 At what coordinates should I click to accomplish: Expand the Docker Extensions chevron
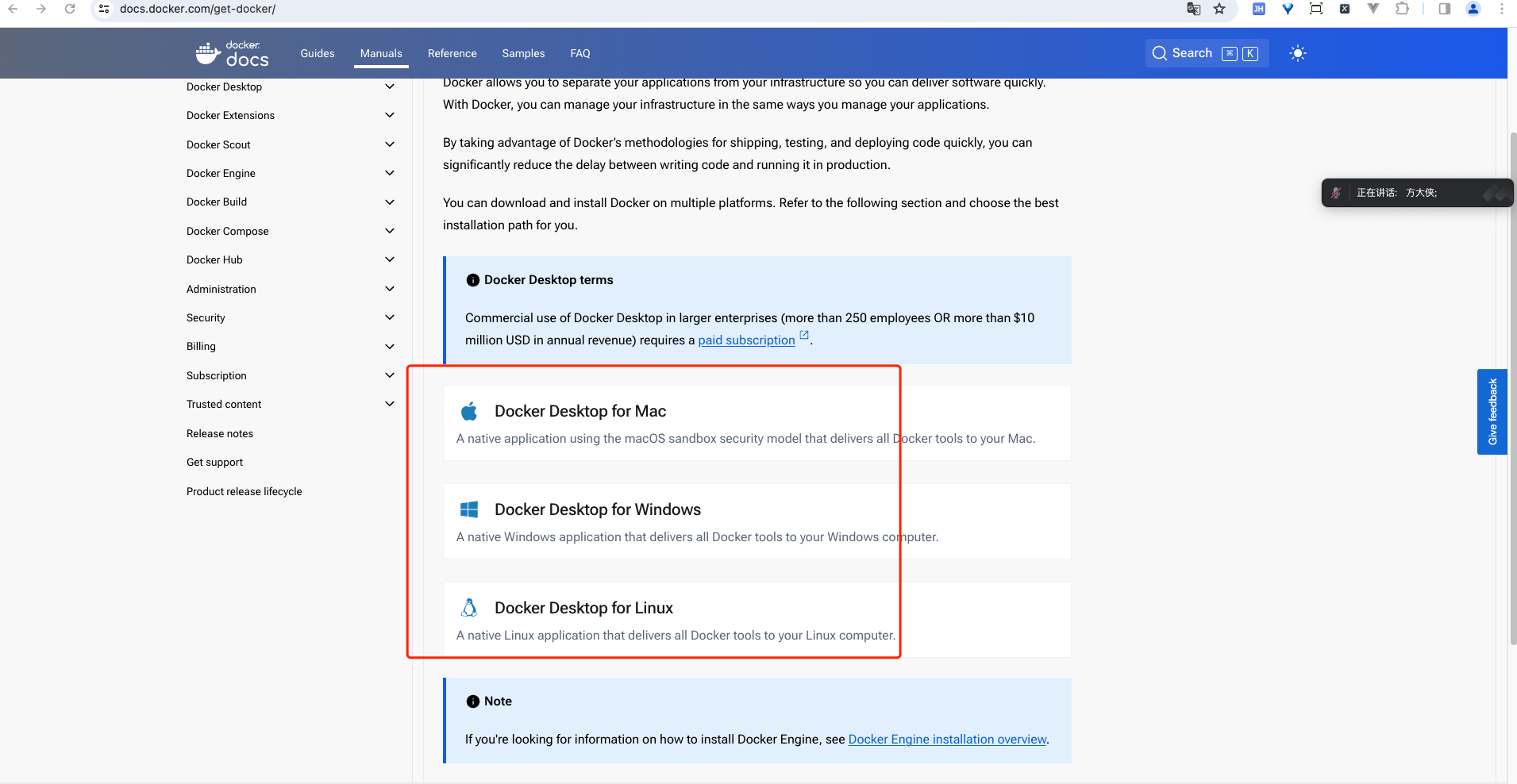click(x=390, y=115)
